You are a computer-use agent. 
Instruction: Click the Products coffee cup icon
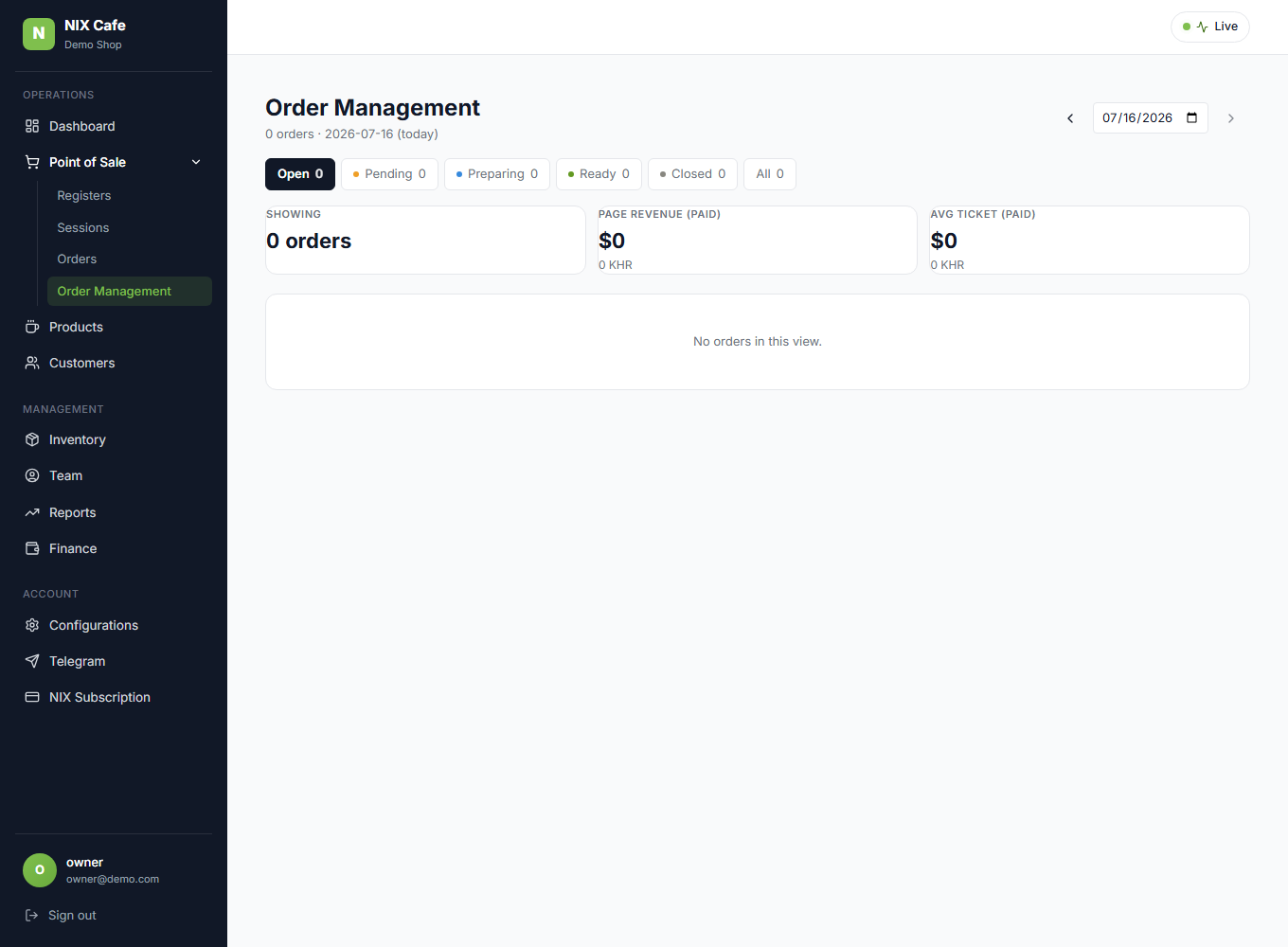[x=32, y=327]
